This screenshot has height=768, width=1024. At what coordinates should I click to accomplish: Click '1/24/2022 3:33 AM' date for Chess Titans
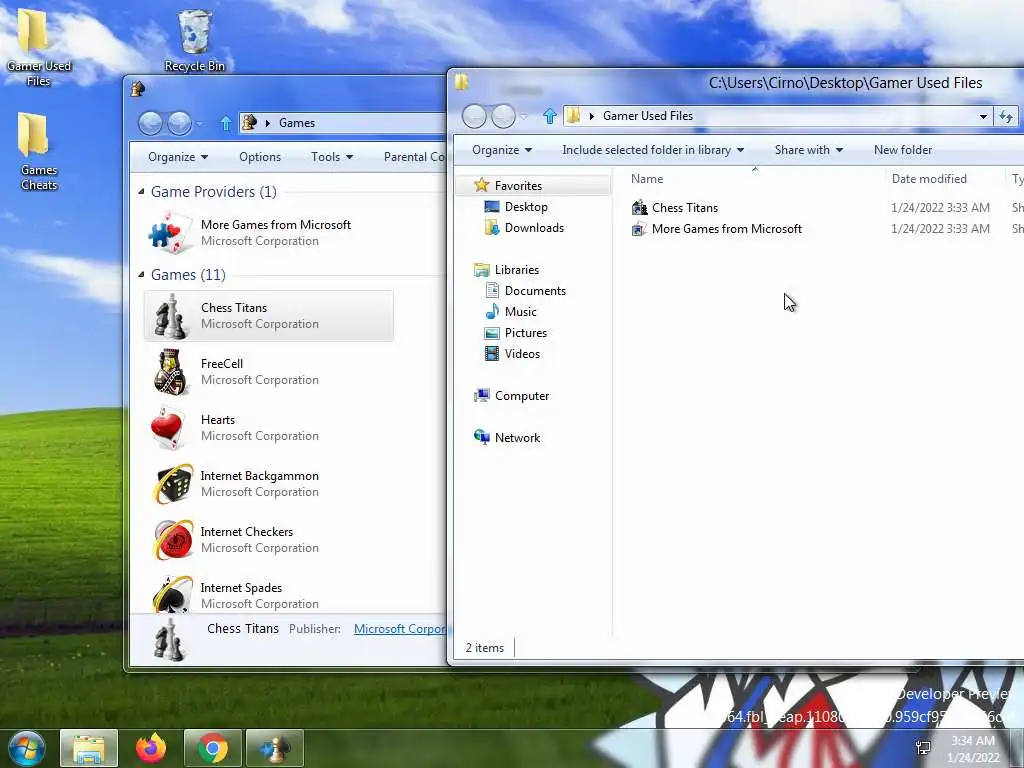click(x=940, y=208)
